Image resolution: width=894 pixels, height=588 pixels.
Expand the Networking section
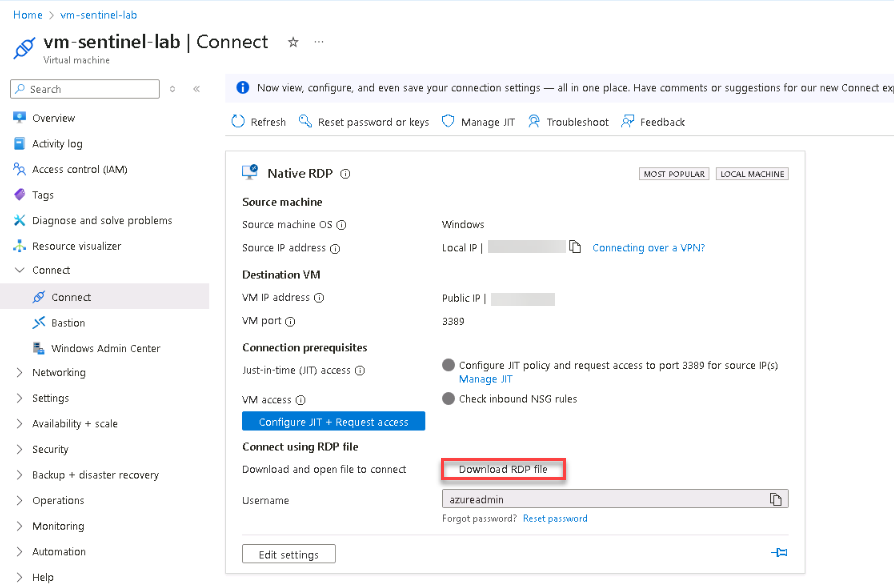coord(19,372)
